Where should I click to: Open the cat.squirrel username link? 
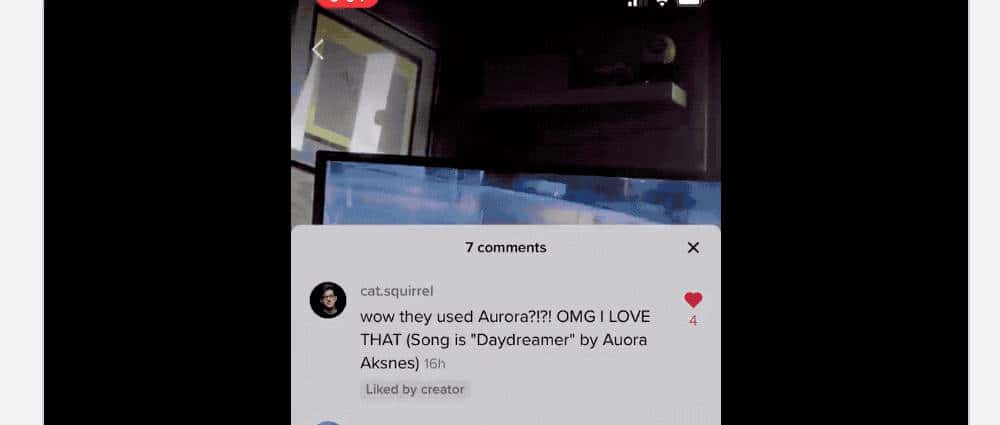tap(397, 291)
